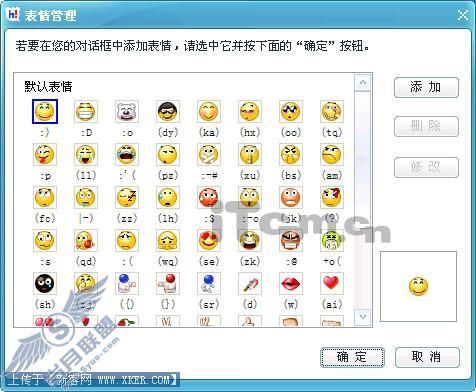Confirm with the 确定 button
Viewport: 476px width, 392px height.
click(x=352, y=357)
